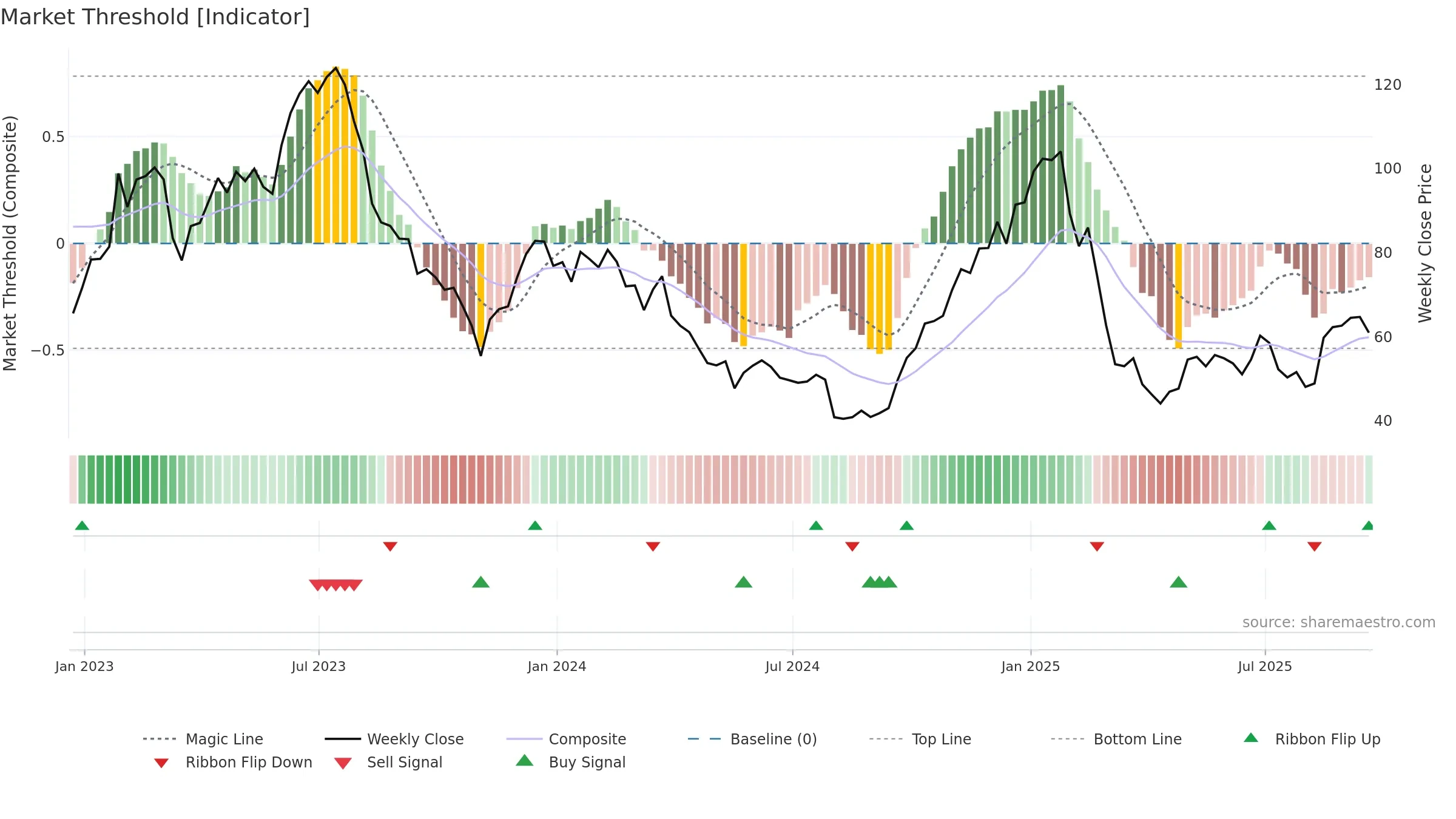Click the 60 price tick label
The height and width of the screenshot is (819, 1456).
click(1383, 337)
